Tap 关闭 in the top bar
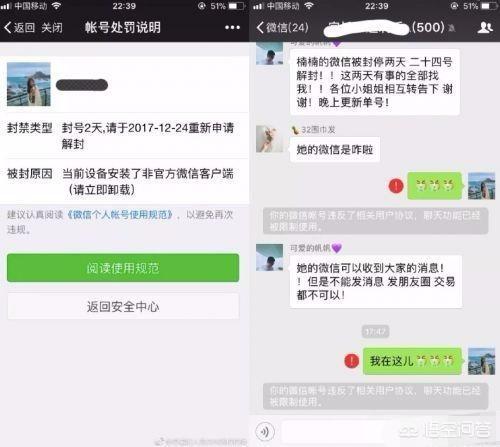Image resolution: width=500 pixels, height=447 pixels. (52, 27)
